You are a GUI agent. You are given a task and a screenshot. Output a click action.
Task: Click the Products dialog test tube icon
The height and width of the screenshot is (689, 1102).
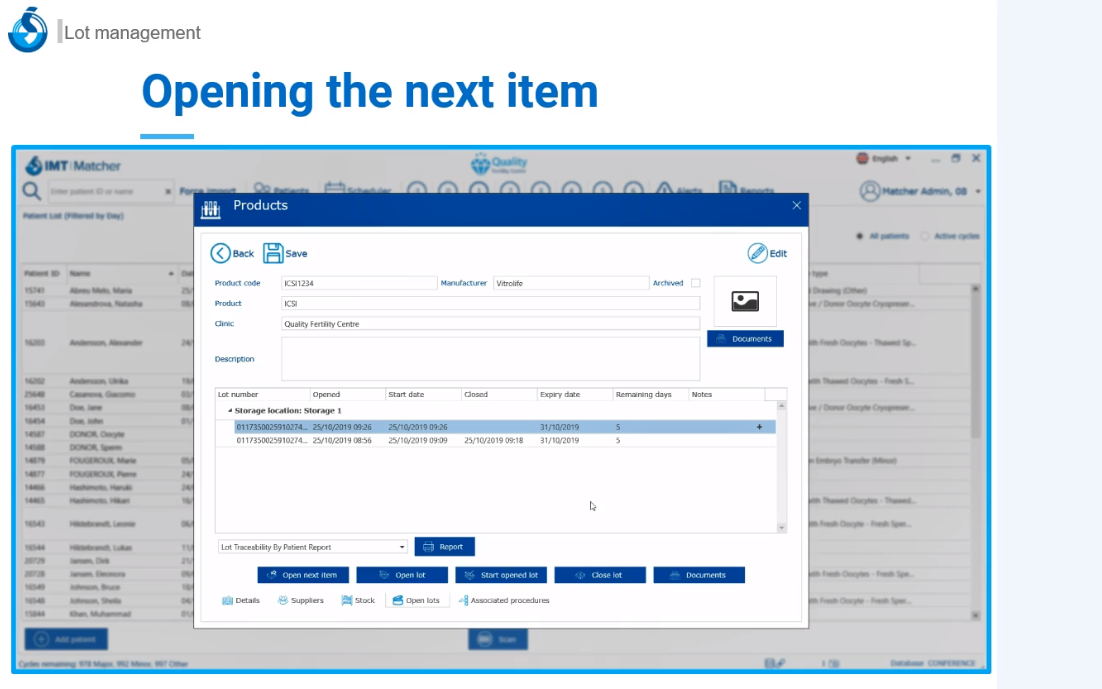[x=210, y=209]
